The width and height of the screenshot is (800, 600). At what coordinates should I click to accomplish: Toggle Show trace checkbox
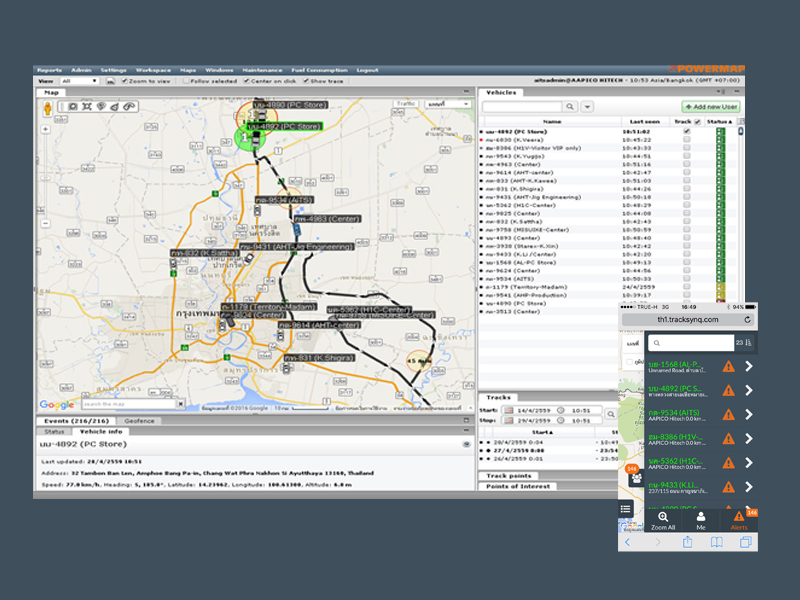(x=306, y=81)
